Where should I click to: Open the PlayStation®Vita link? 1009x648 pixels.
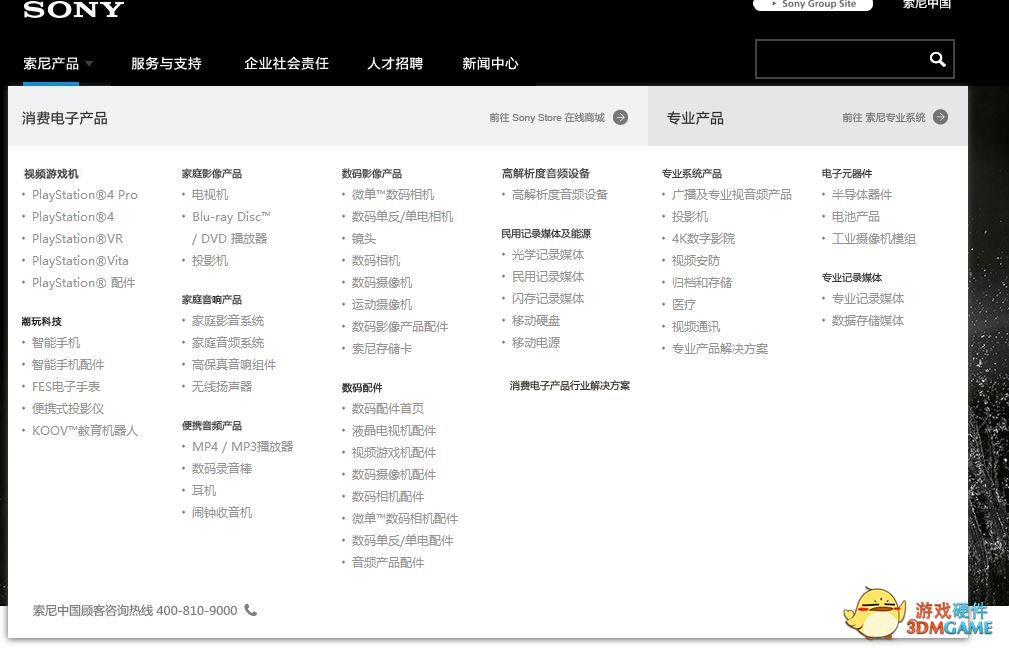coord(80,261)
